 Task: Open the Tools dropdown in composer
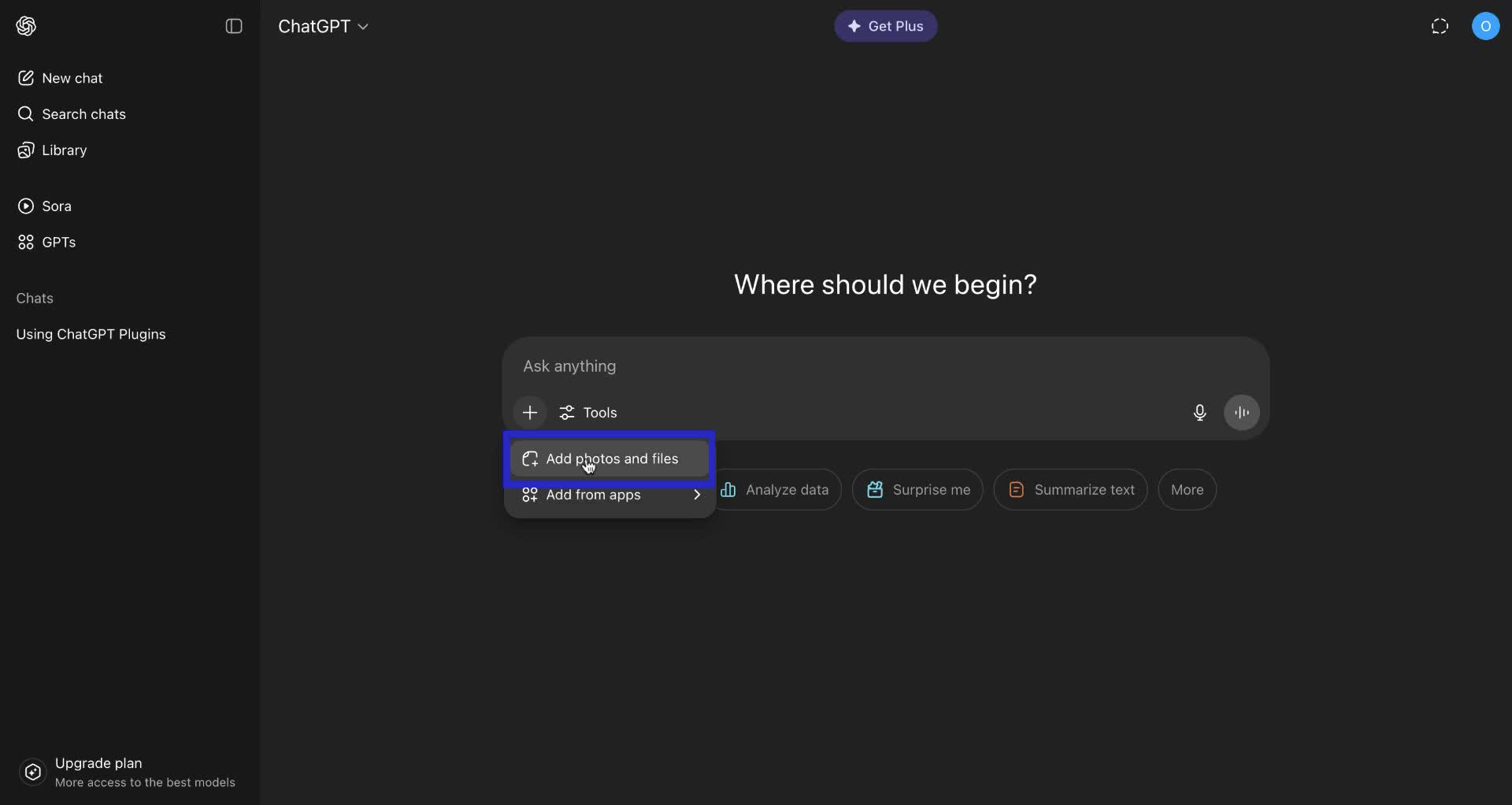(x=588, y=413)
